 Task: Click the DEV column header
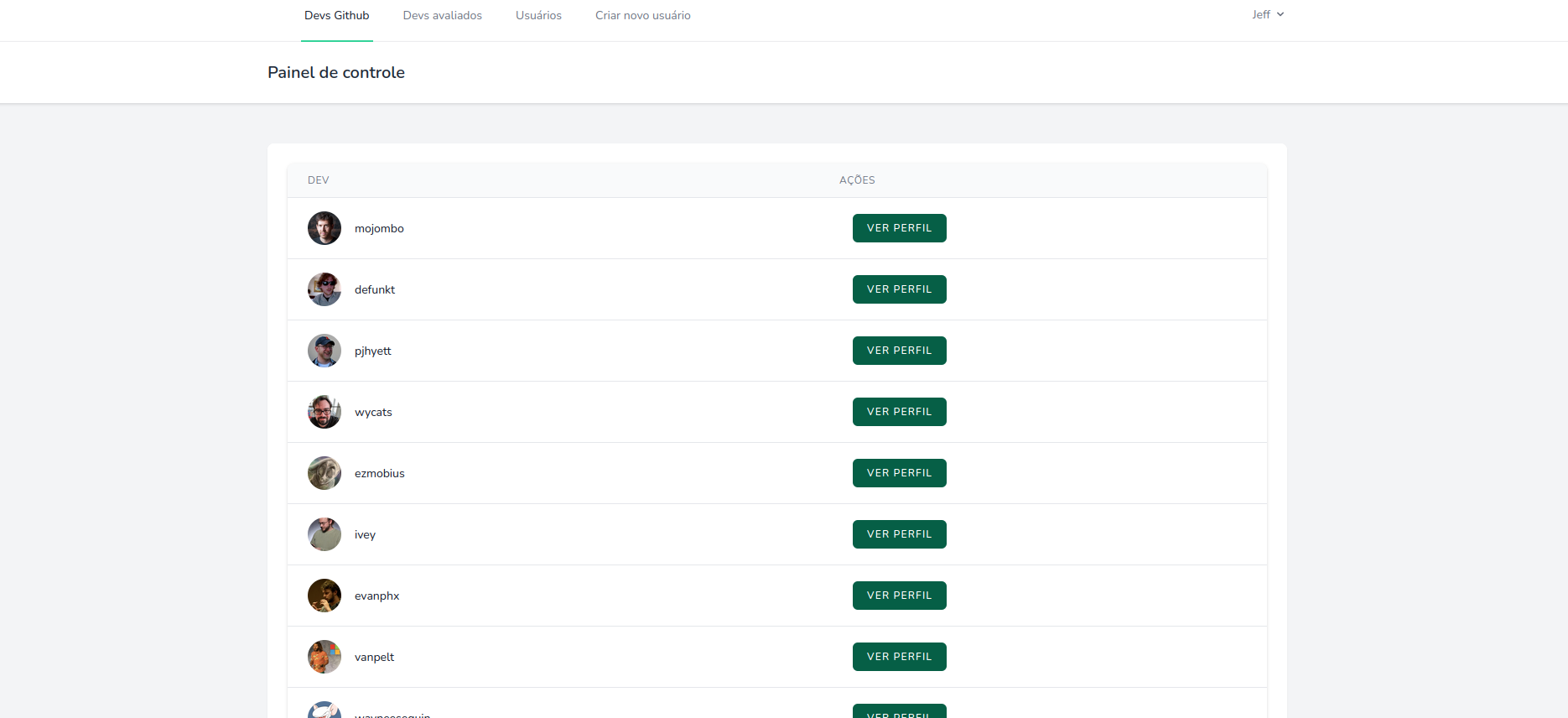(x=318, y=180)
